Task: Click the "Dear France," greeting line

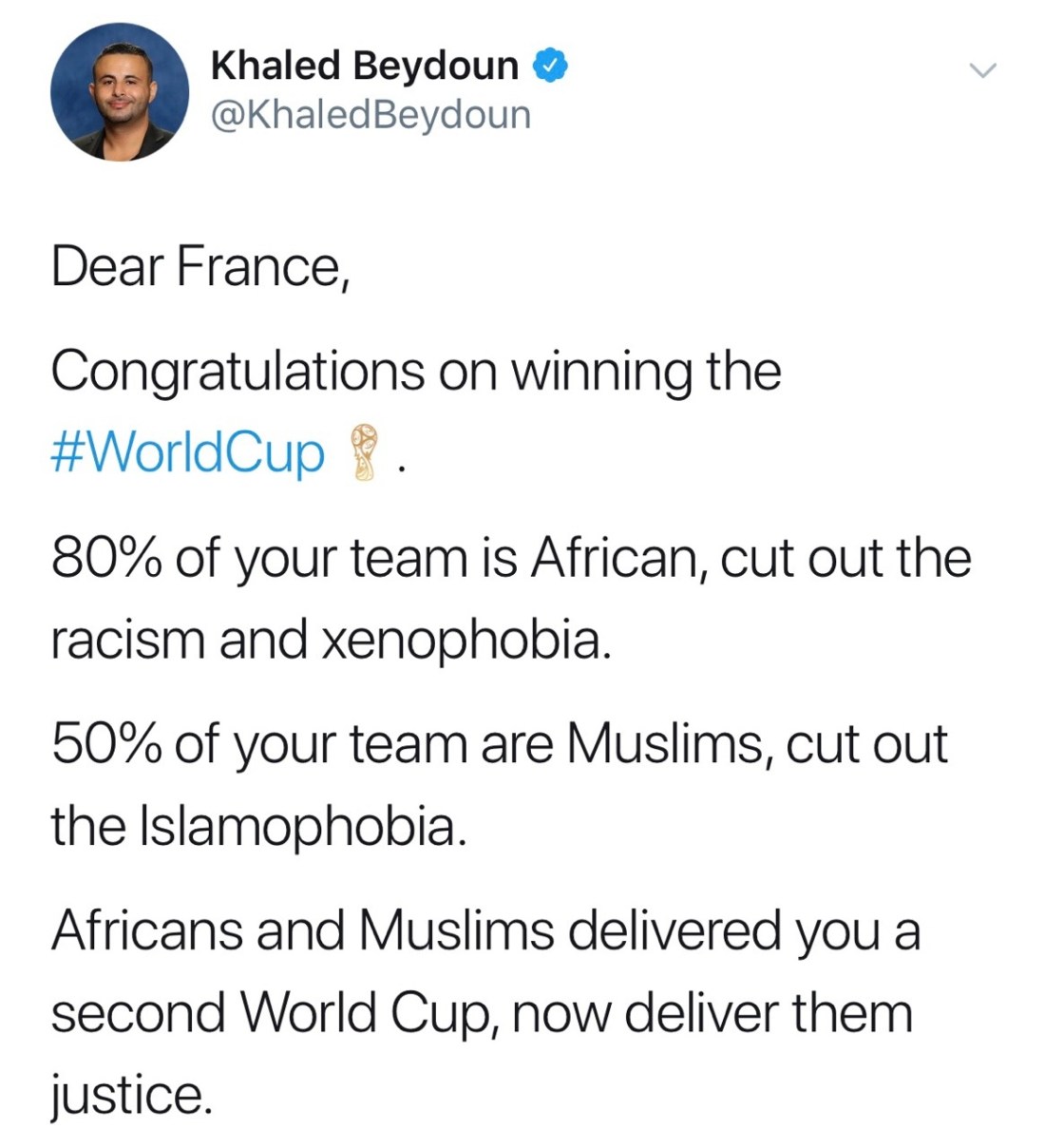Action: tap(200, 266)
